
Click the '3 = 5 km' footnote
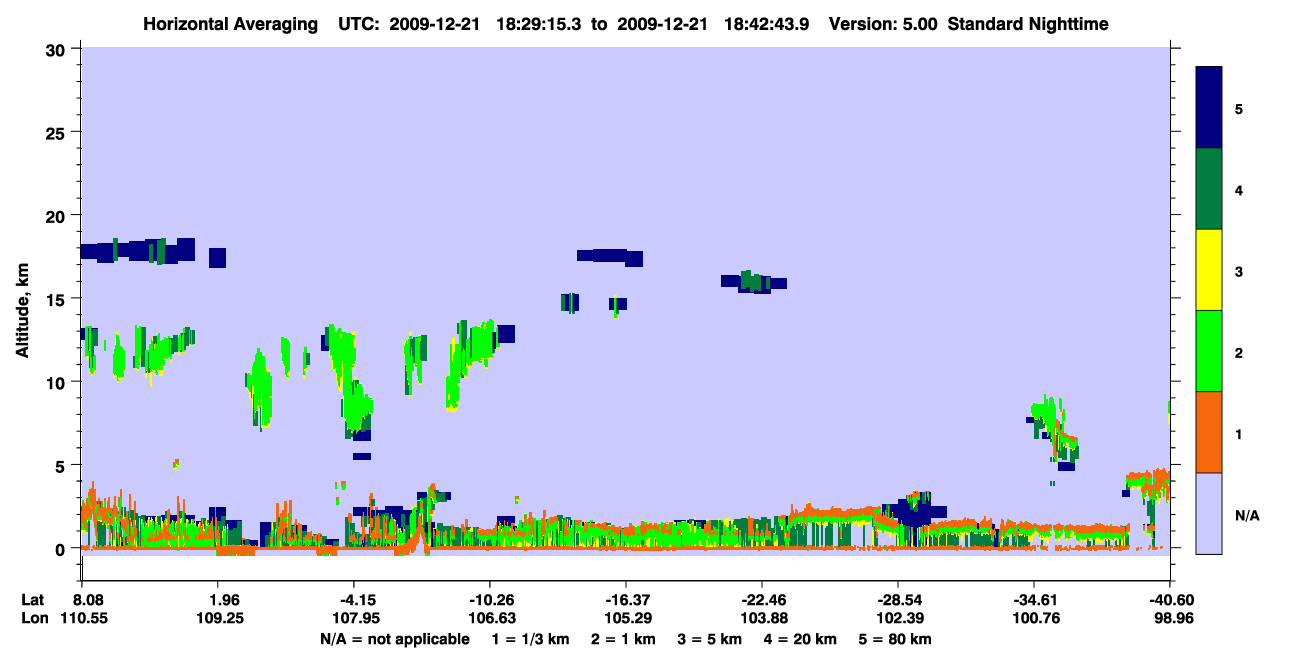point(710,639)
